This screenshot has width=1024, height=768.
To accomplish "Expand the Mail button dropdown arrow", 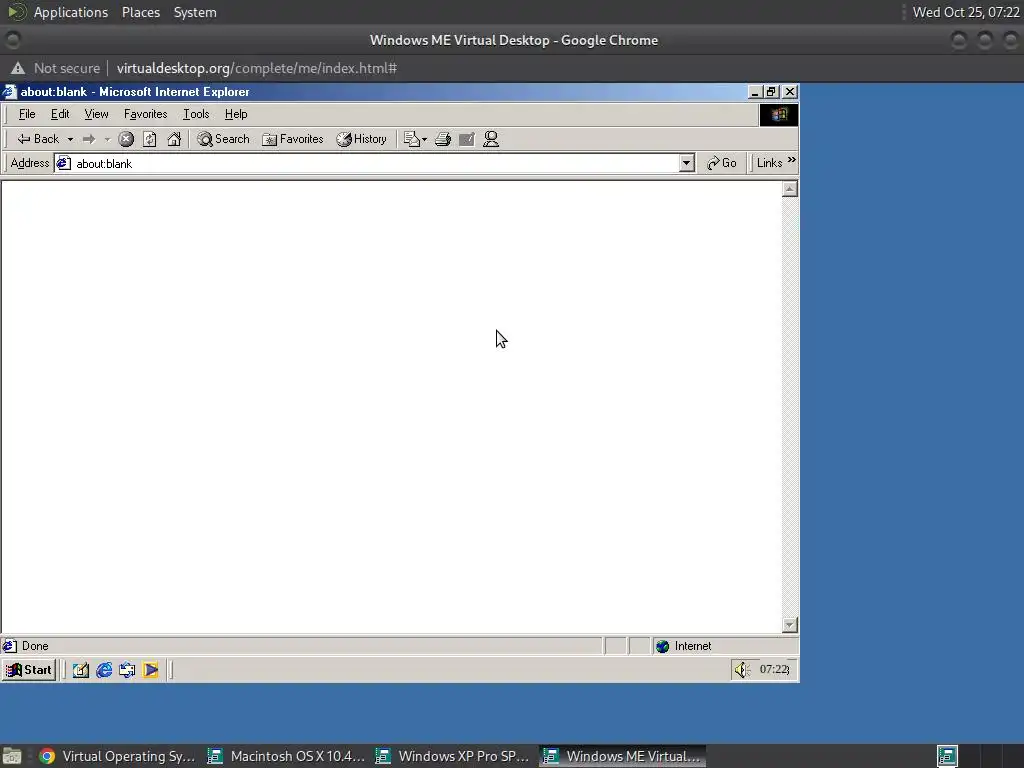I will (424, 139).
